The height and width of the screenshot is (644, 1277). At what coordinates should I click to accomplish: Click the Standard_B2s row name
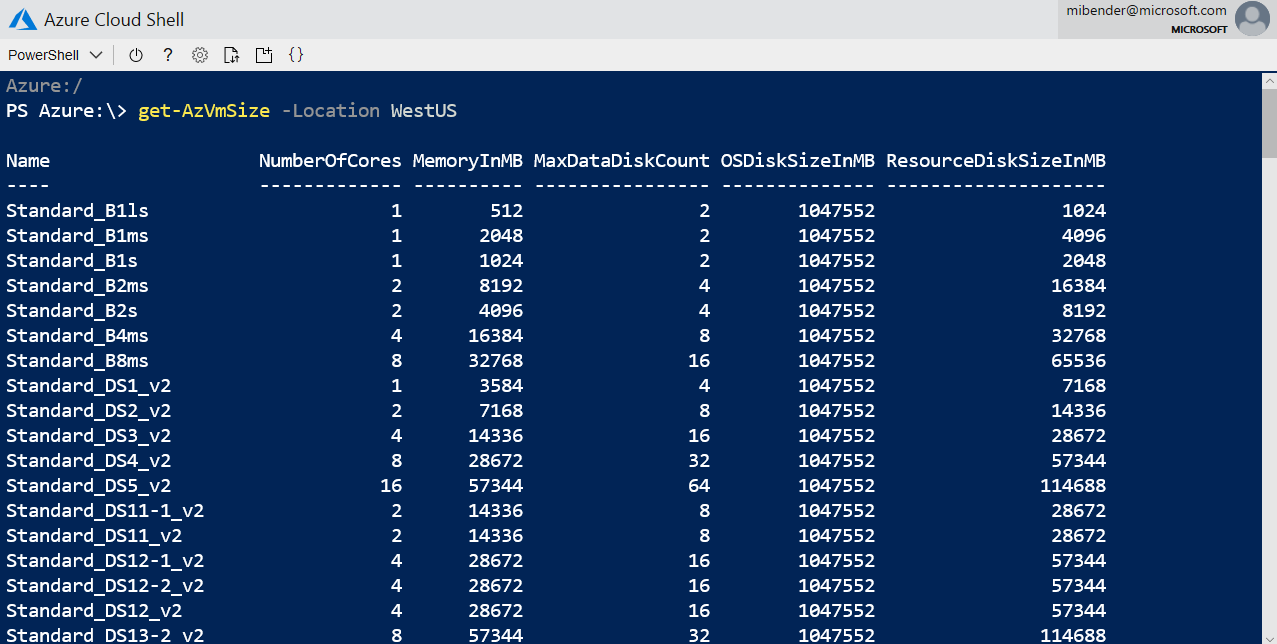pyautogui.click(x=72, y=311)
